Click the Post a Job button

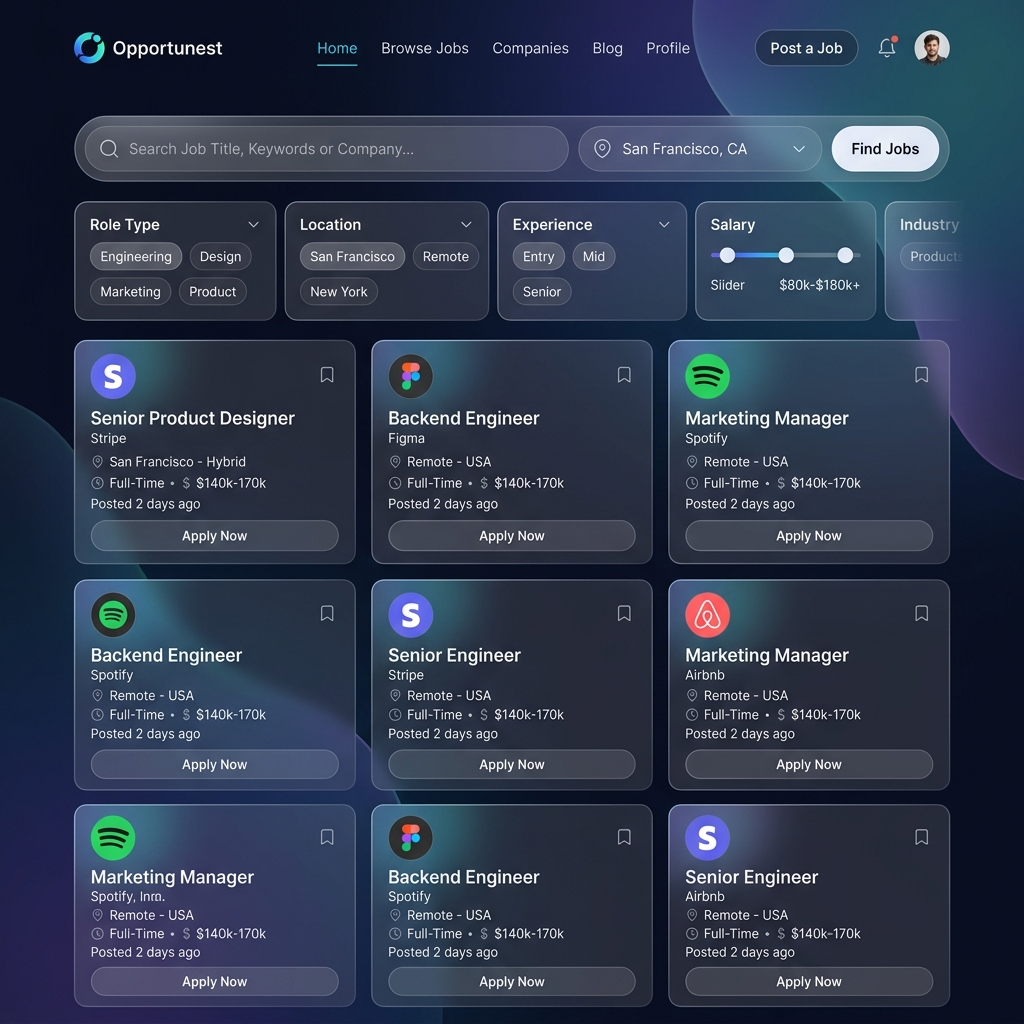[806, 48]
